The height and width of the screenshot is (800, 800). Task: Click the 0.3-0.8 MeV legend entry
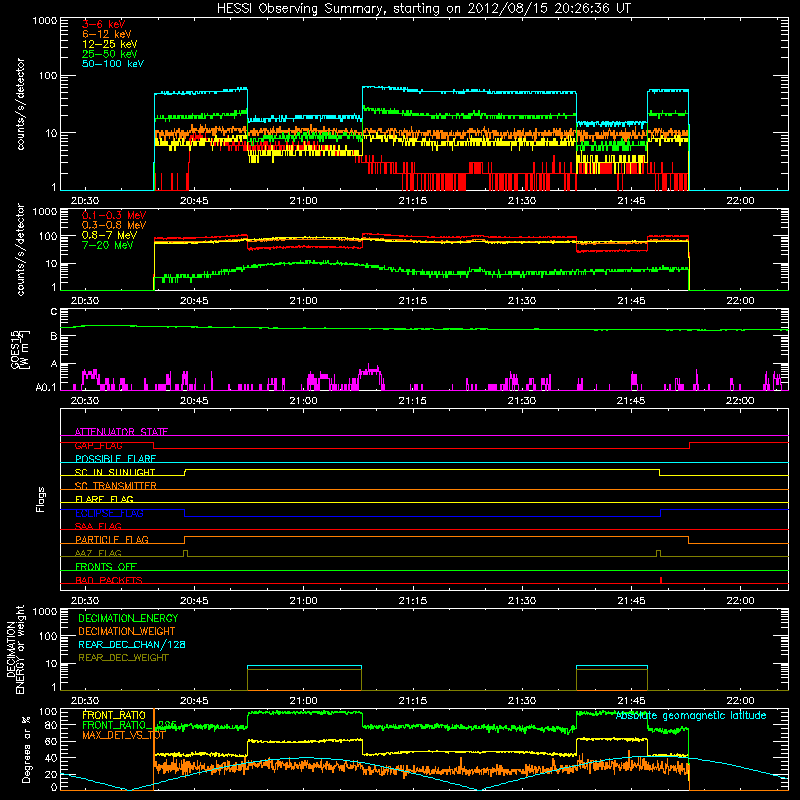tap(114, 225)
